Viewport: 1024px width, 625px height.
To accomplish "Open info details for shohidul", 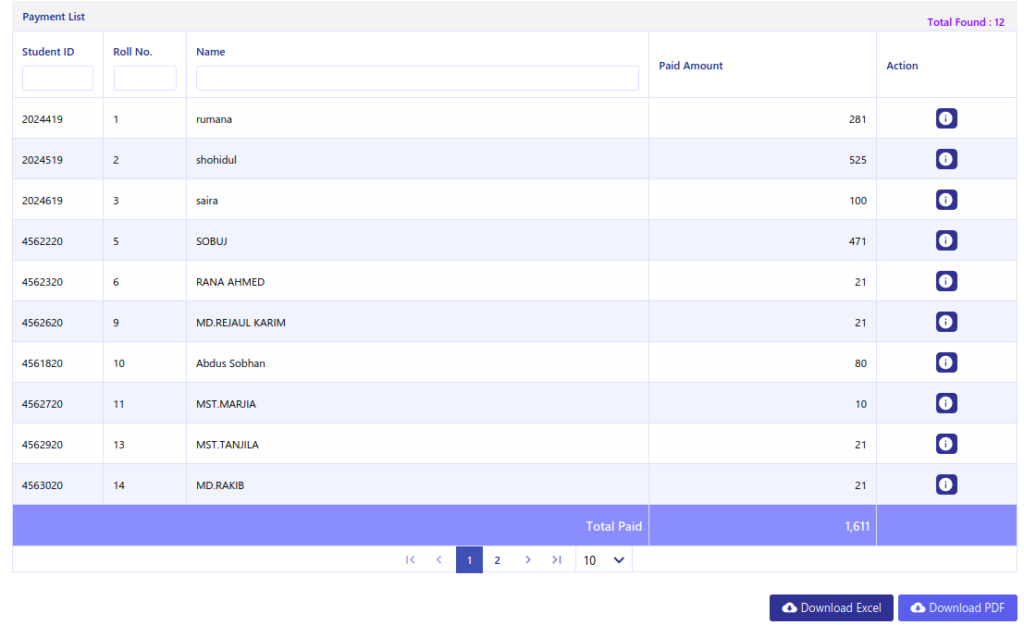I will tap(946, 159).
